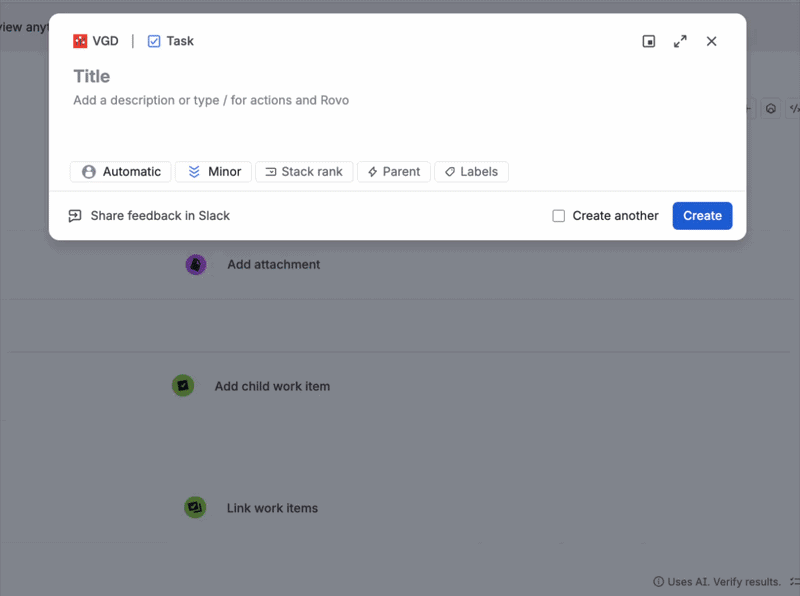This screenshot has width=800, height=596.
Task: Click the Labels tag icon
Action: coord(450,172)
